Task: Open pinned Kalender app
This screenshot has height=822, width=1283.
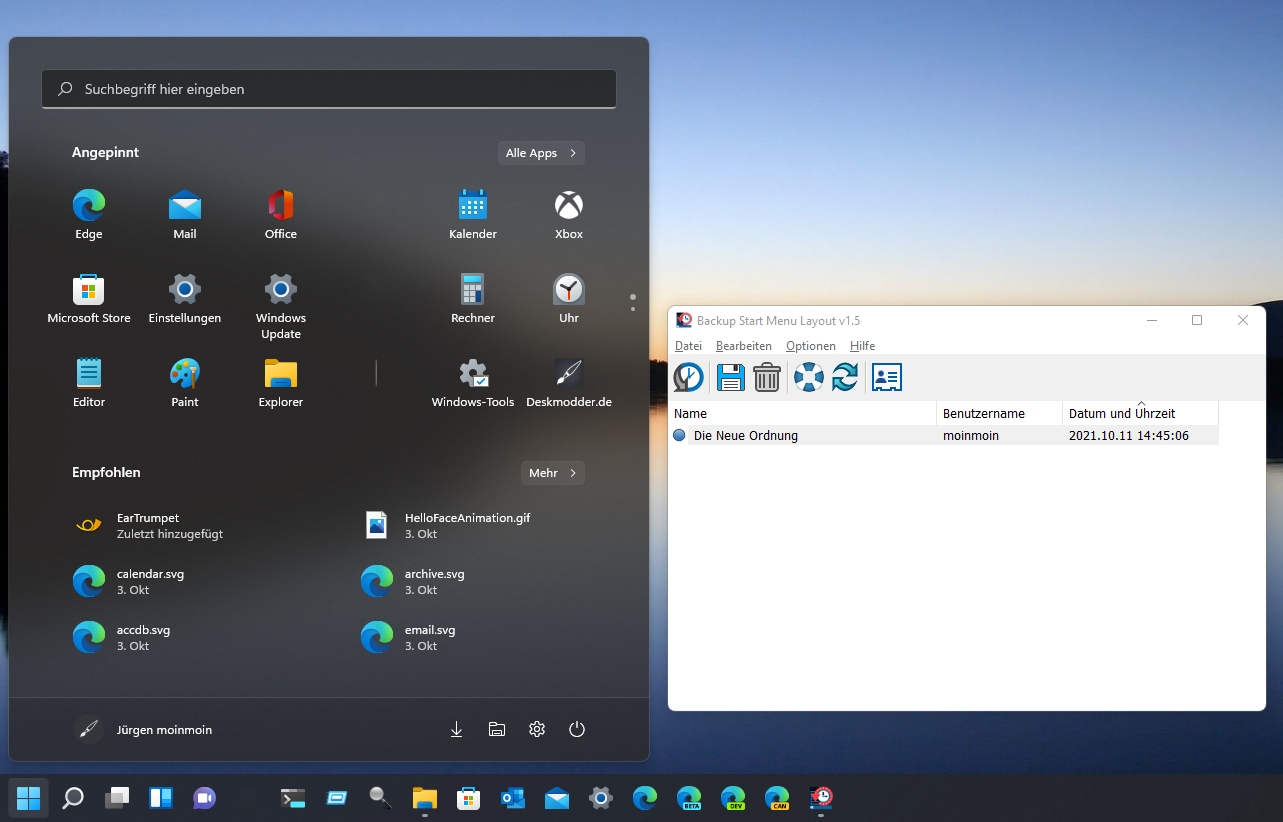Action: [x=473, y=215]
